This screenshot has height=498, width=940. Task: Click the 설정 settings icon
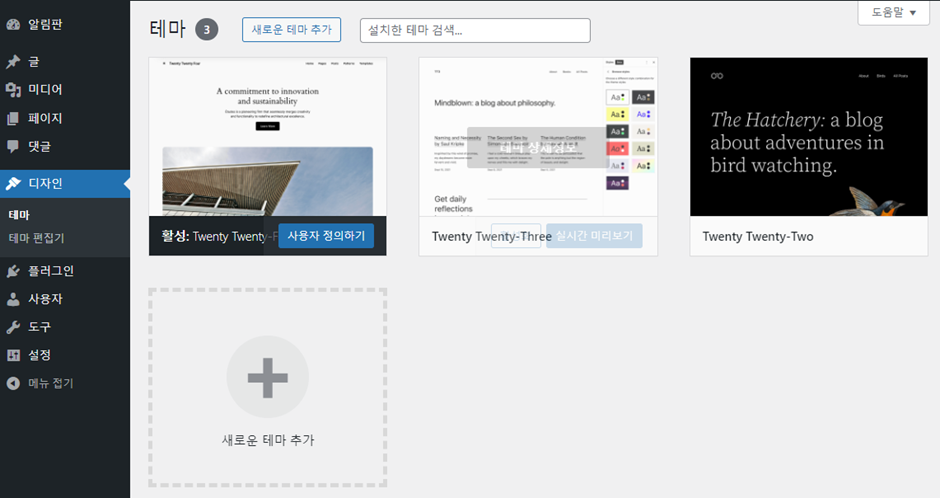click(13, 355)
